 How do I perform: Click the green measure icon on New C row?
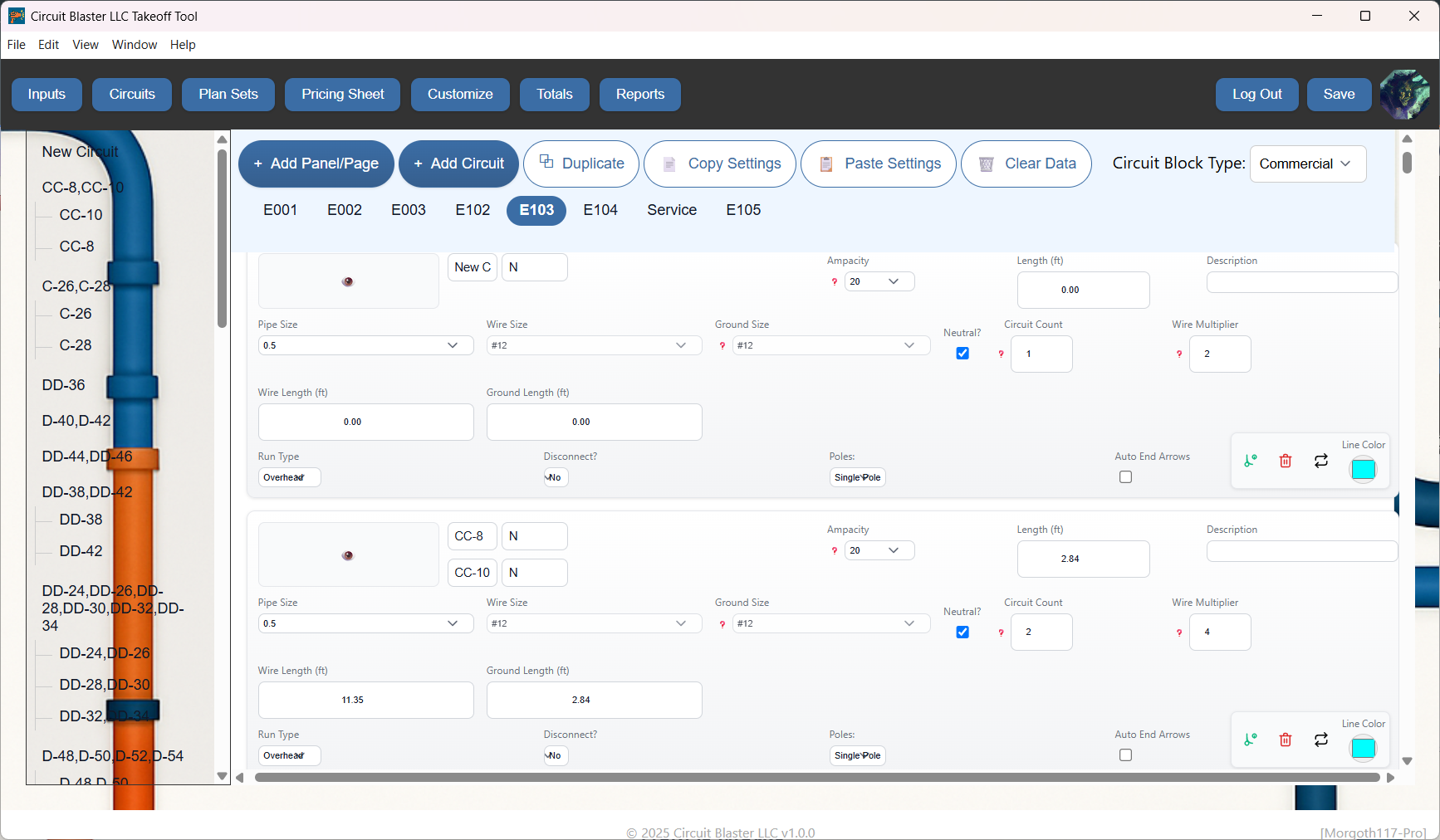pos(1251,461)
